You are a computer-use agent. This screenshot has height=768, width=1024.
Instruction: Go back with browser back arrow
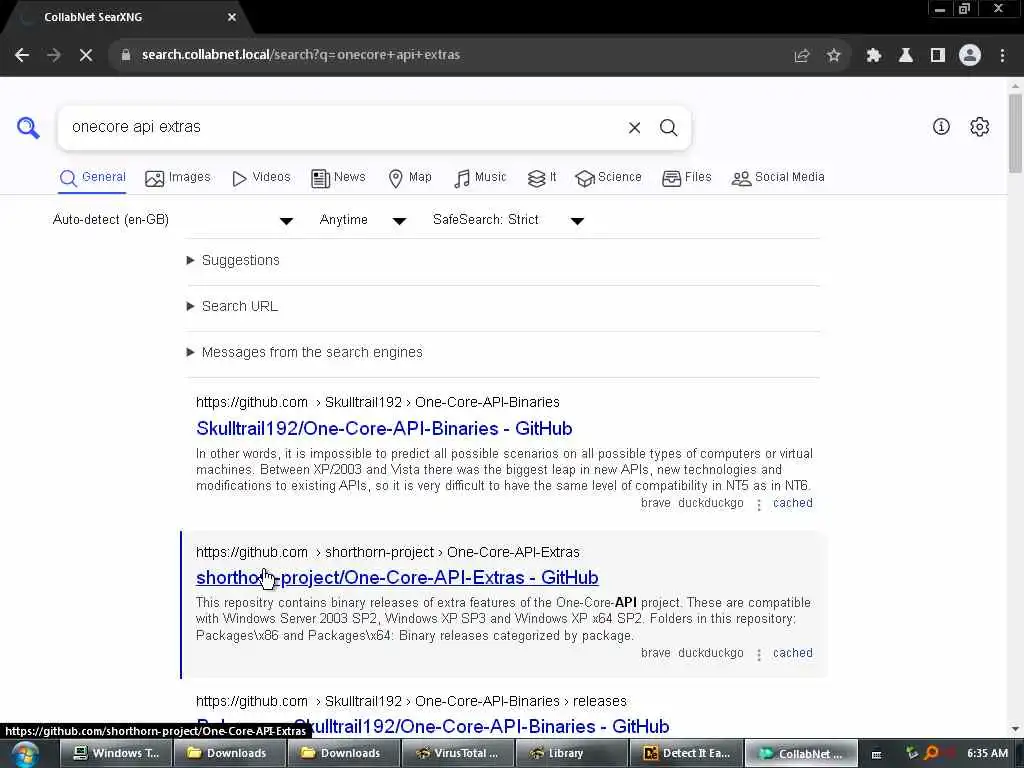pyautogui.click(x=22, y=55)
